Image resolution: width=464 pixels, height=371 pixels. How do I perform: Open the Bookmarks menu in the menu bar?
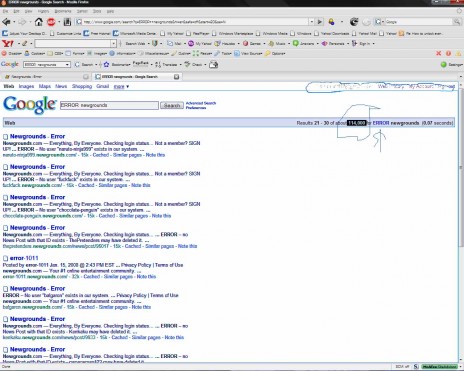63,11
